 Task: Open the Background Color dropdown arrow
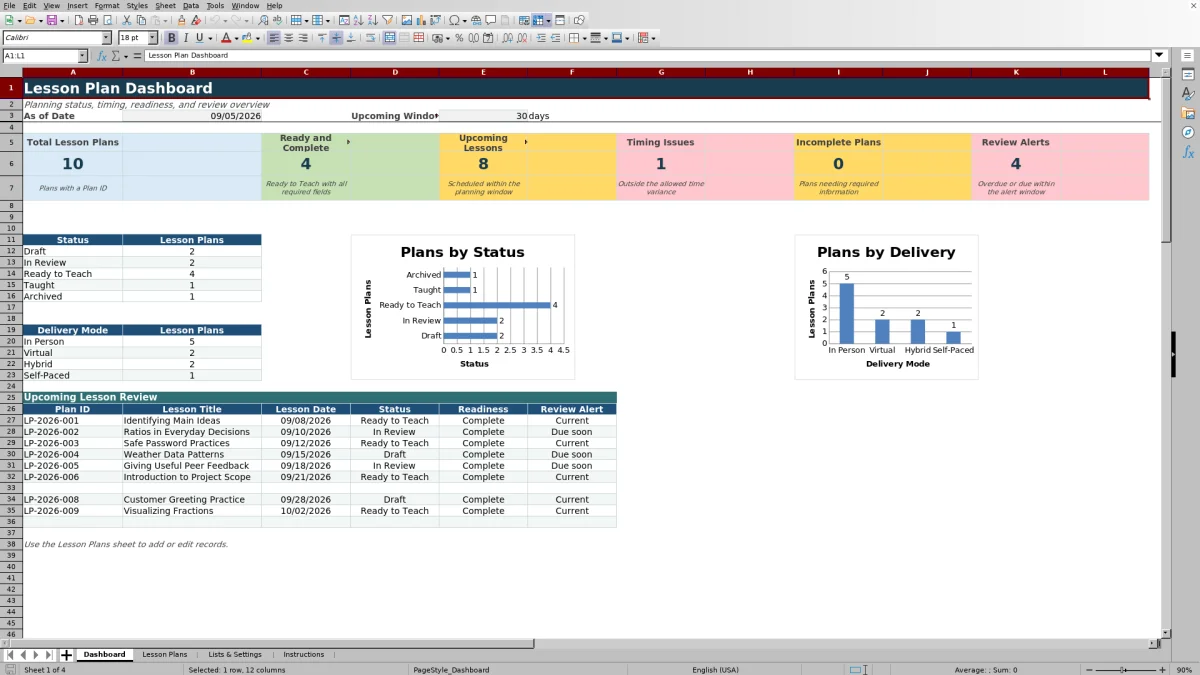(257, 38)
